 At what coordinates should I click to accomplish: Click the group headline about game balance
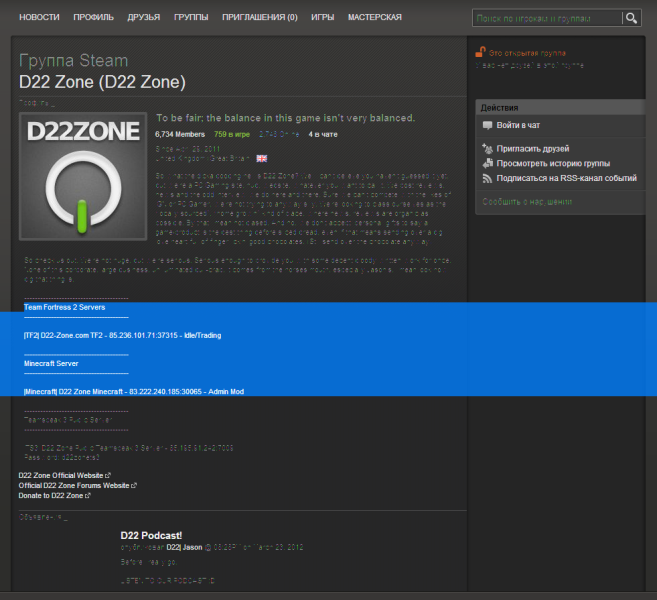(x=286, y=118)
